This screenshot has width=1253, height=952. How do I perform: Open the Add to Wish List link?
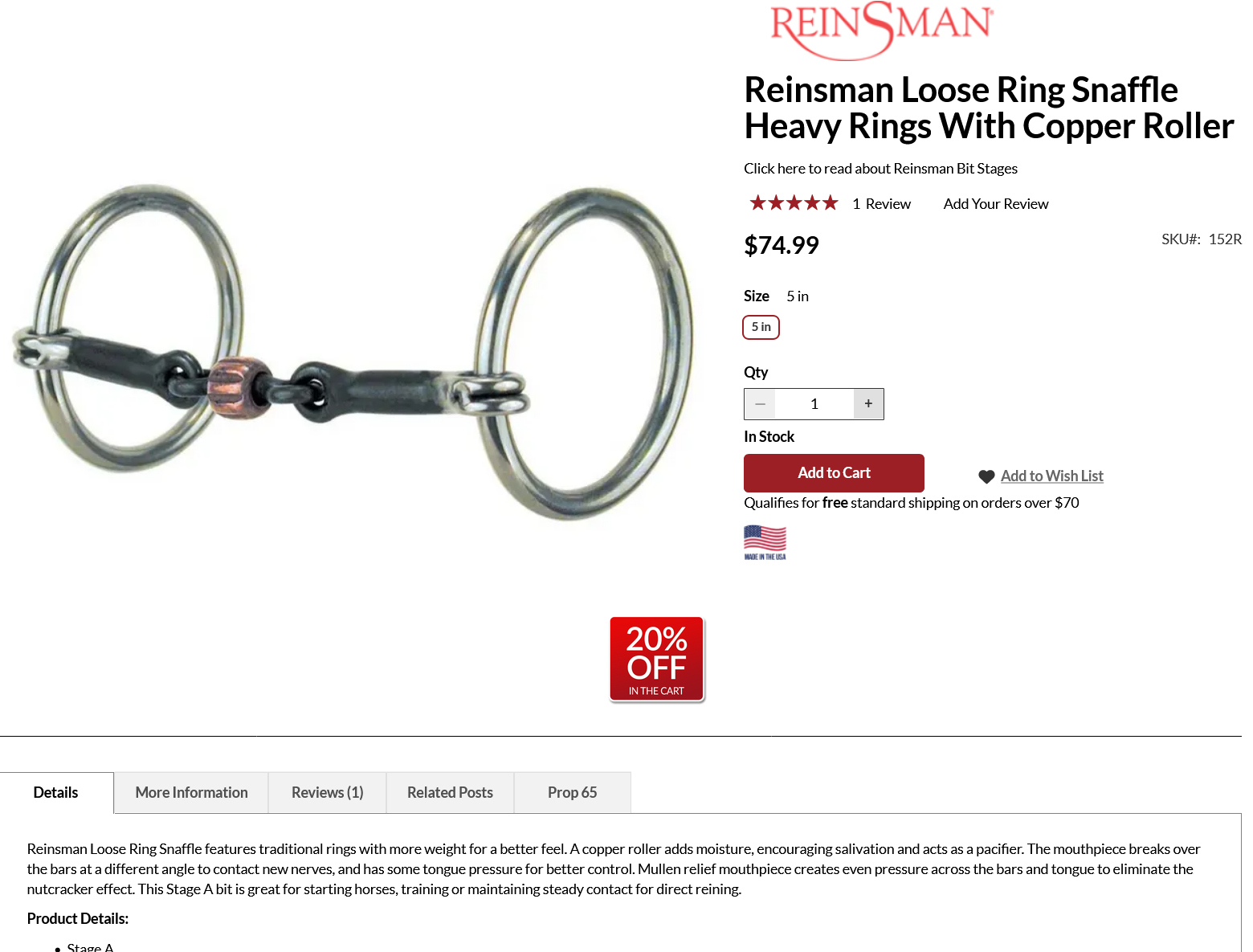click(1051, 476)
